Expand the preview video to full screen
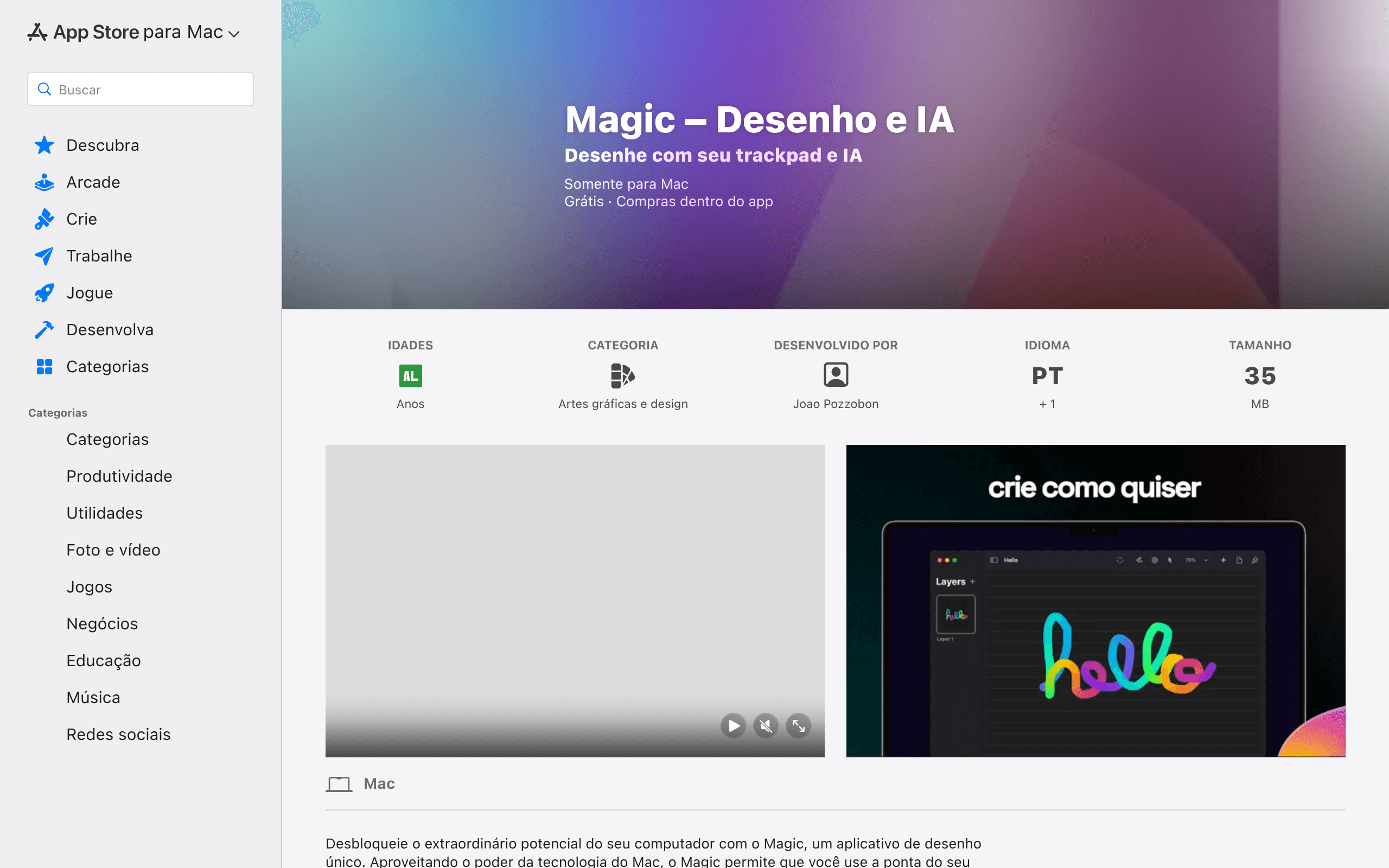This screenshot has width=1389, height=868. 798,726
